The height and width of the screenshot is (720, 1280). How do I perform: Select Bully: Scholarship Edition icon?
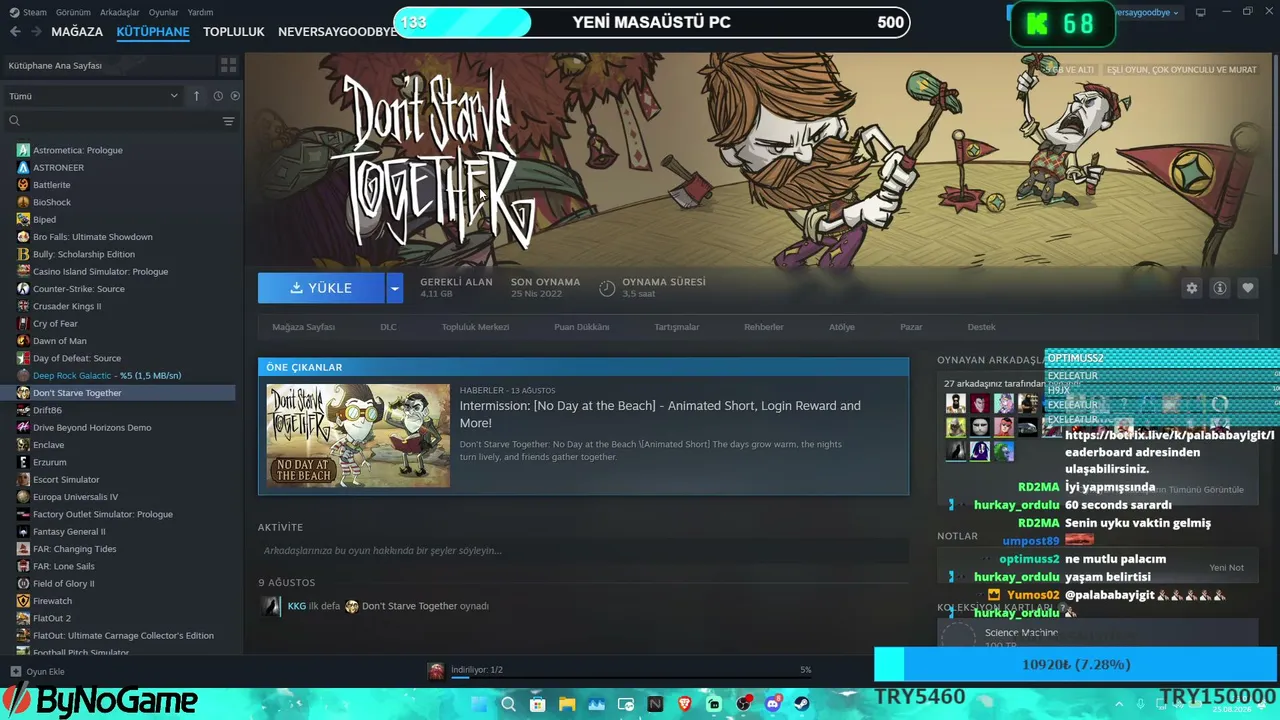click(23, 254)
